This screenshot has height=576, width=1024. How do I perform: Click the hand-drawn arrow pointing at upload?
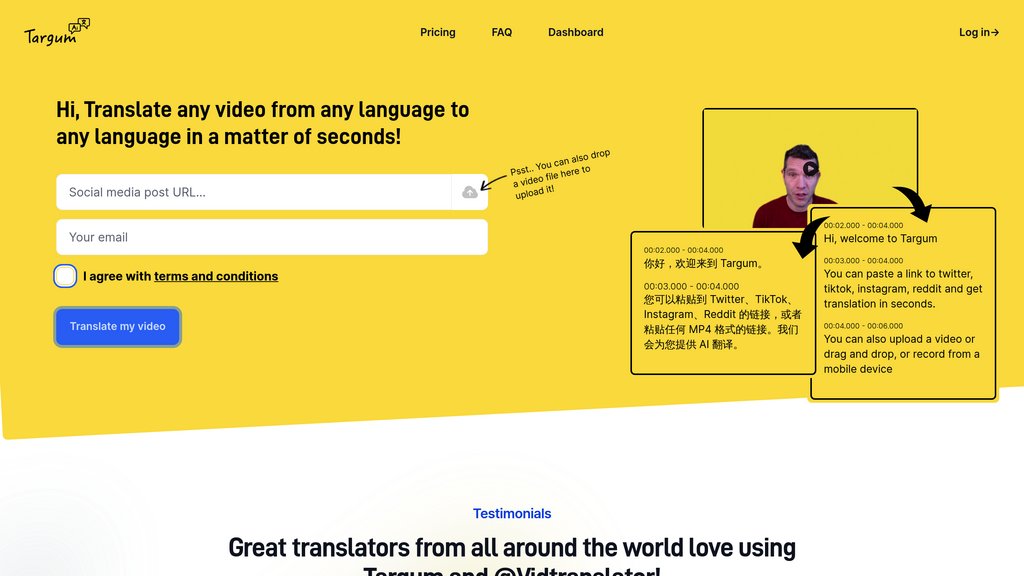tap(494, 181)
